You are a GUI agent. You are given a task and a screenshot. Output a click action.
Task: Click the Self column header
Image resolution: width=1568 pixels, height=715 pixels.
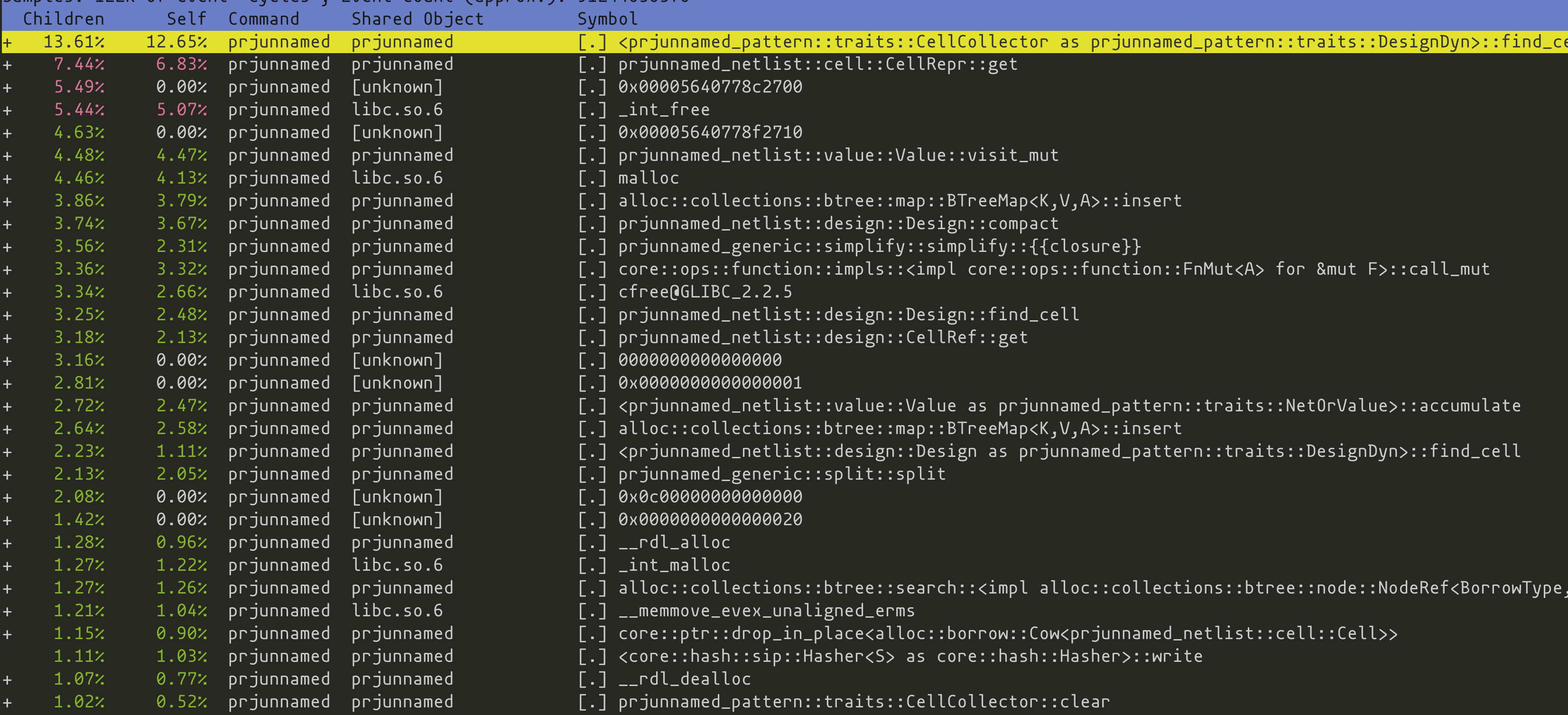pos(186,19)
